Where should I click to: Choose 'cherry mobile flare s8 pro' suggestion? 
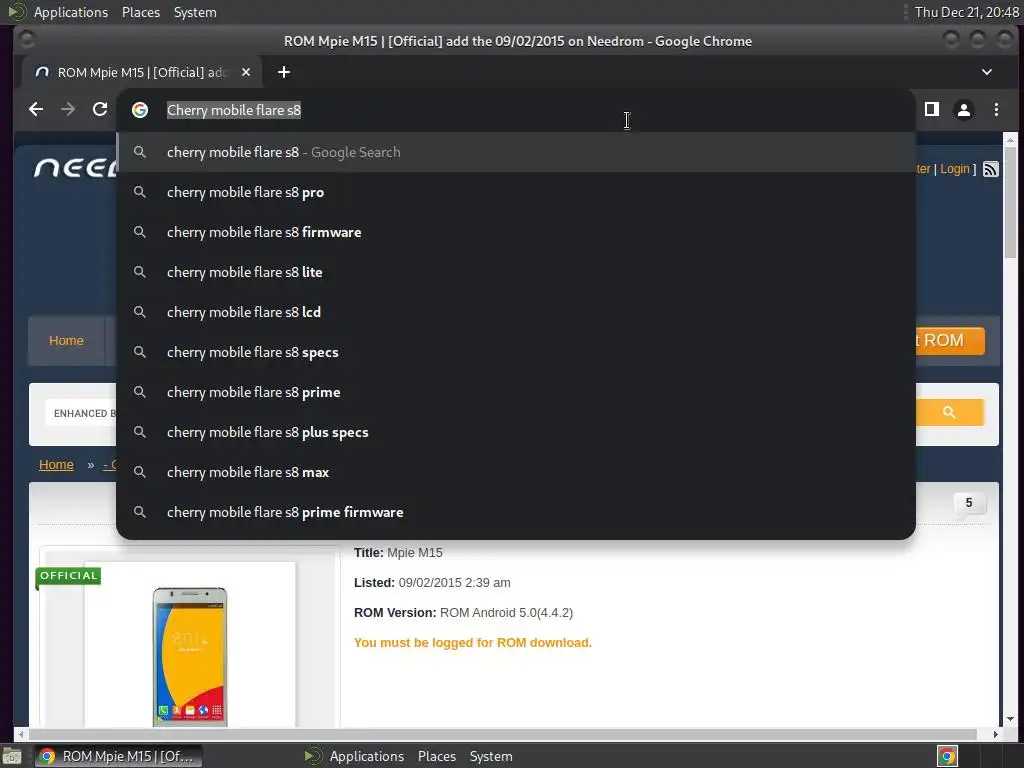pyautogui.click(x=516, y=192)
